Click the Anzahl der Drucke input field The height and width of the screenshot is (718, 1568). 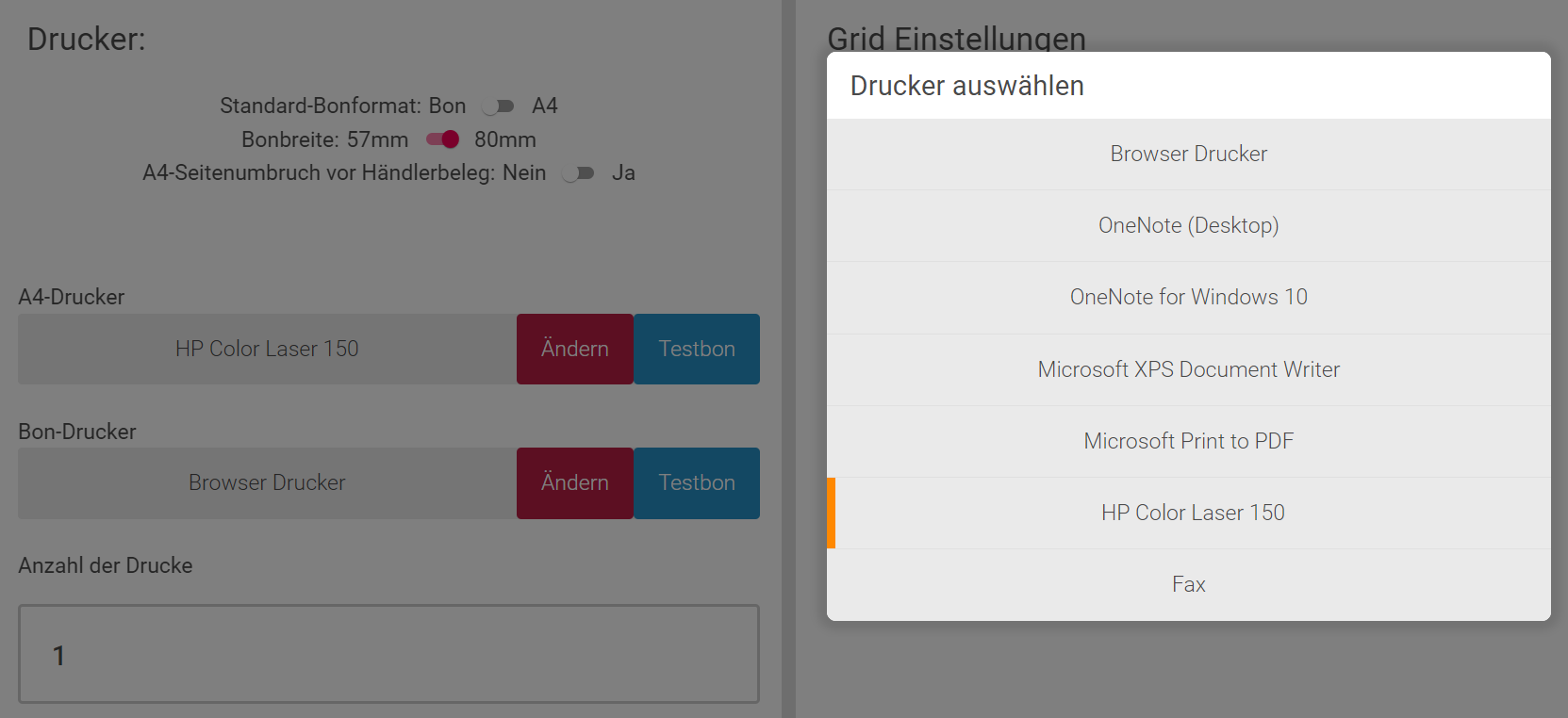coord(388,654)
